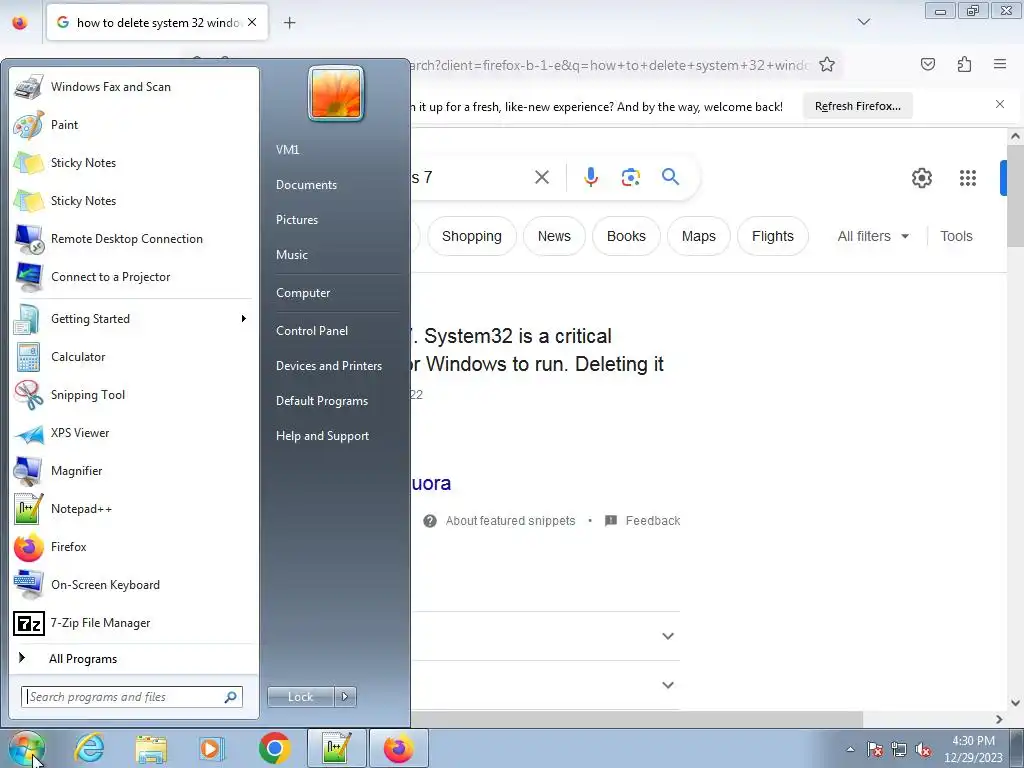Open Firefox list all tabs chevron
The width and height of the screenshot is (1024, 768).
[864, 22]
